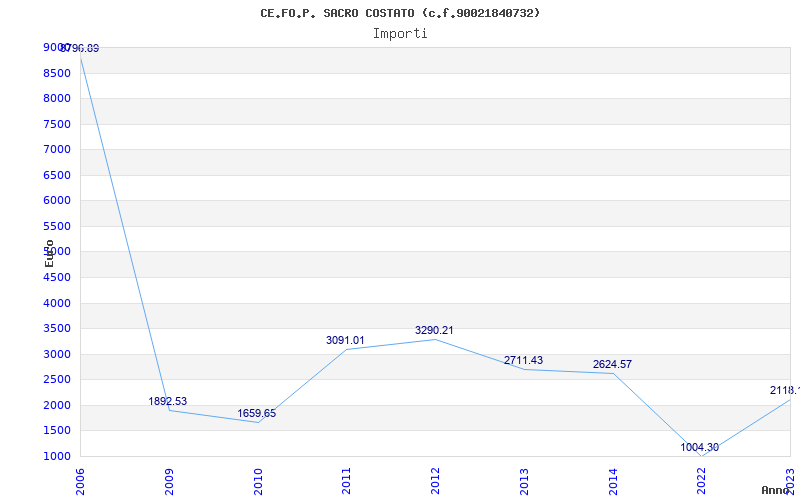The height and width of the screenshot is (500, 800).
Task: Click the 2011 year axis label
Action: pyautogui.click(x=347, y=482)
